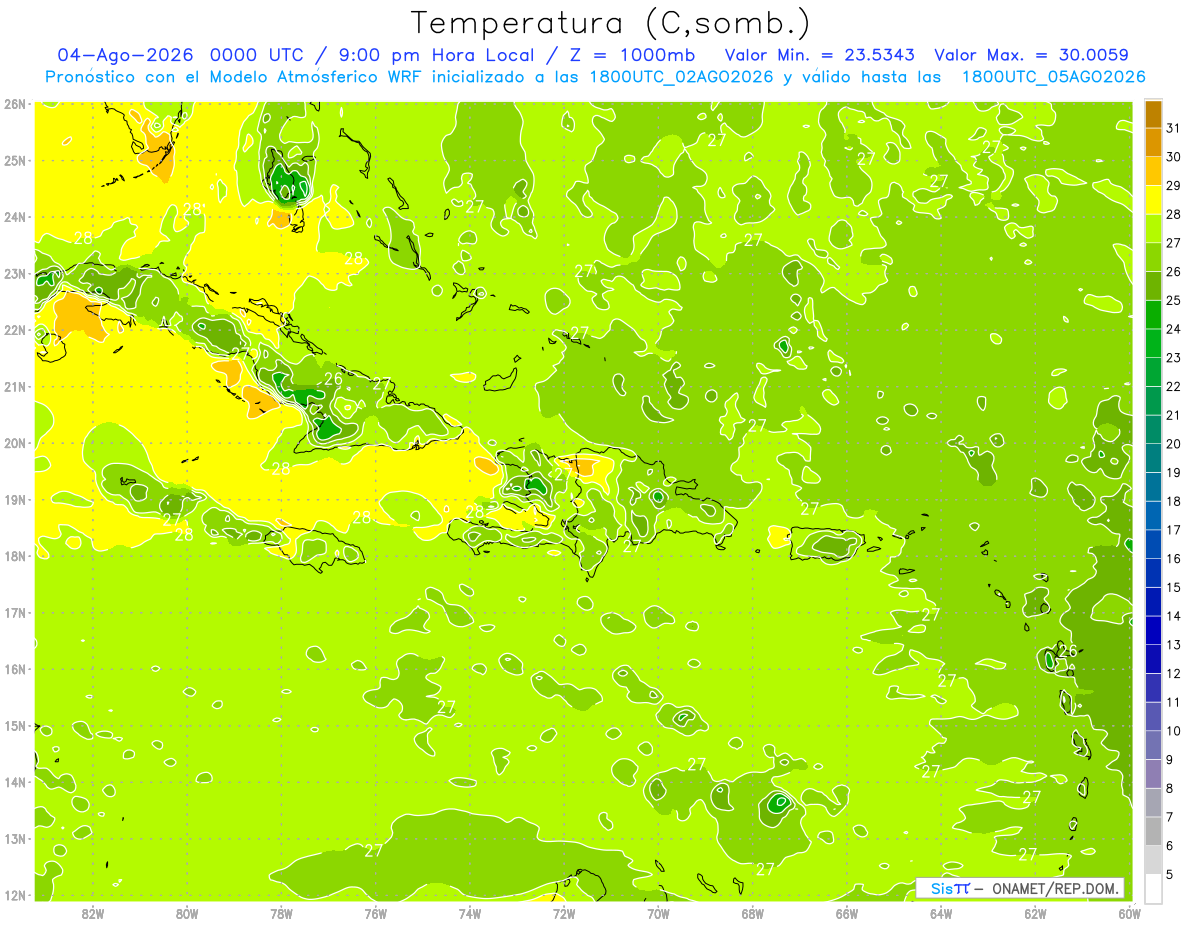This screenshot has height=927, width=1200.
Task: Click the color scale value "22"
Action: (1174, 386)
